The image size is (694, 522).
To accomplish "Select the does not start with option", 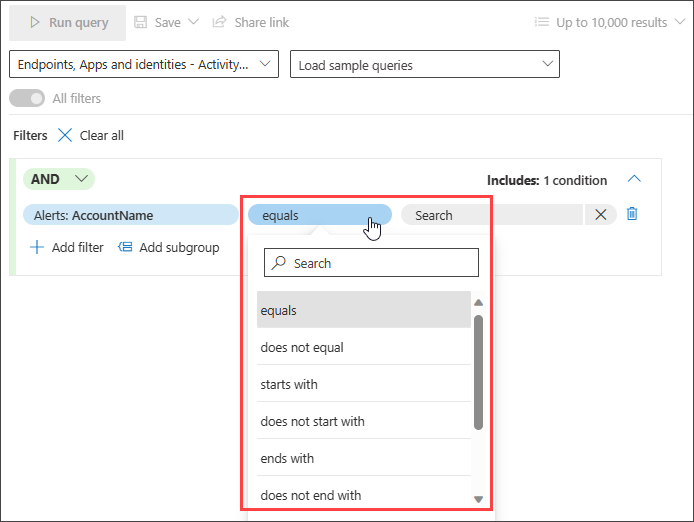I will coord(364,421).
